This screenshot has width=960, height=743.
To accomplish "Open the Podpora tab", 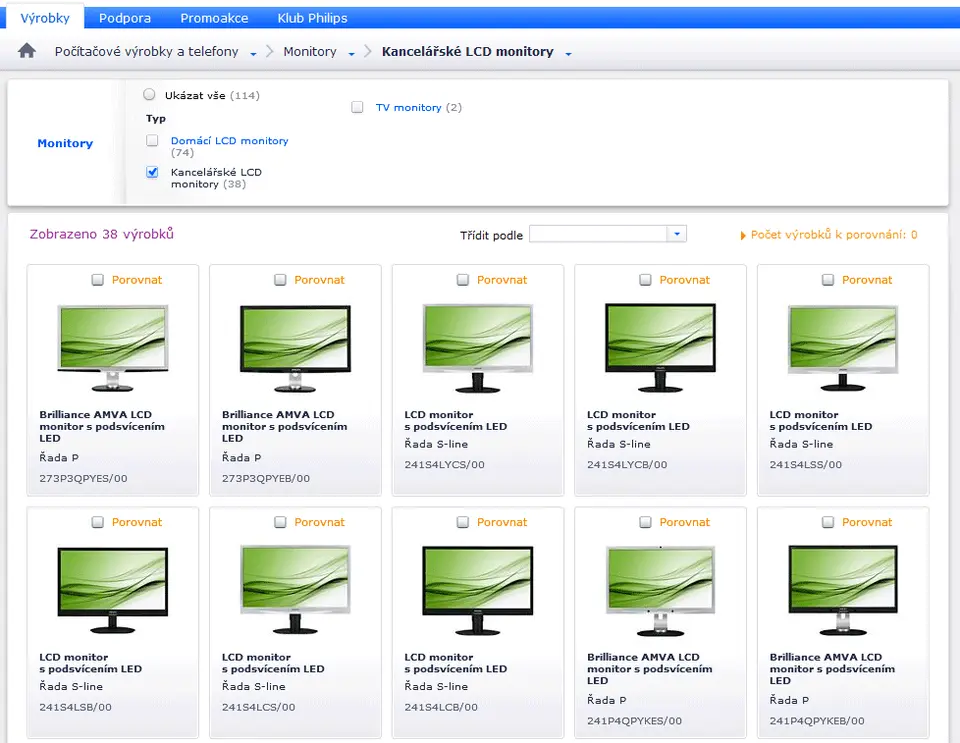I will [125, 18].
